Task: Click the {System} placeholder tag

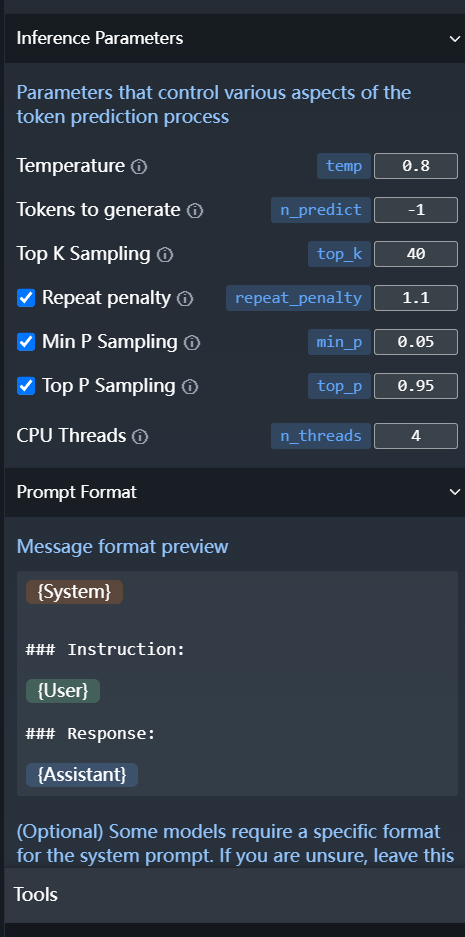Action: tap(74, 592)
